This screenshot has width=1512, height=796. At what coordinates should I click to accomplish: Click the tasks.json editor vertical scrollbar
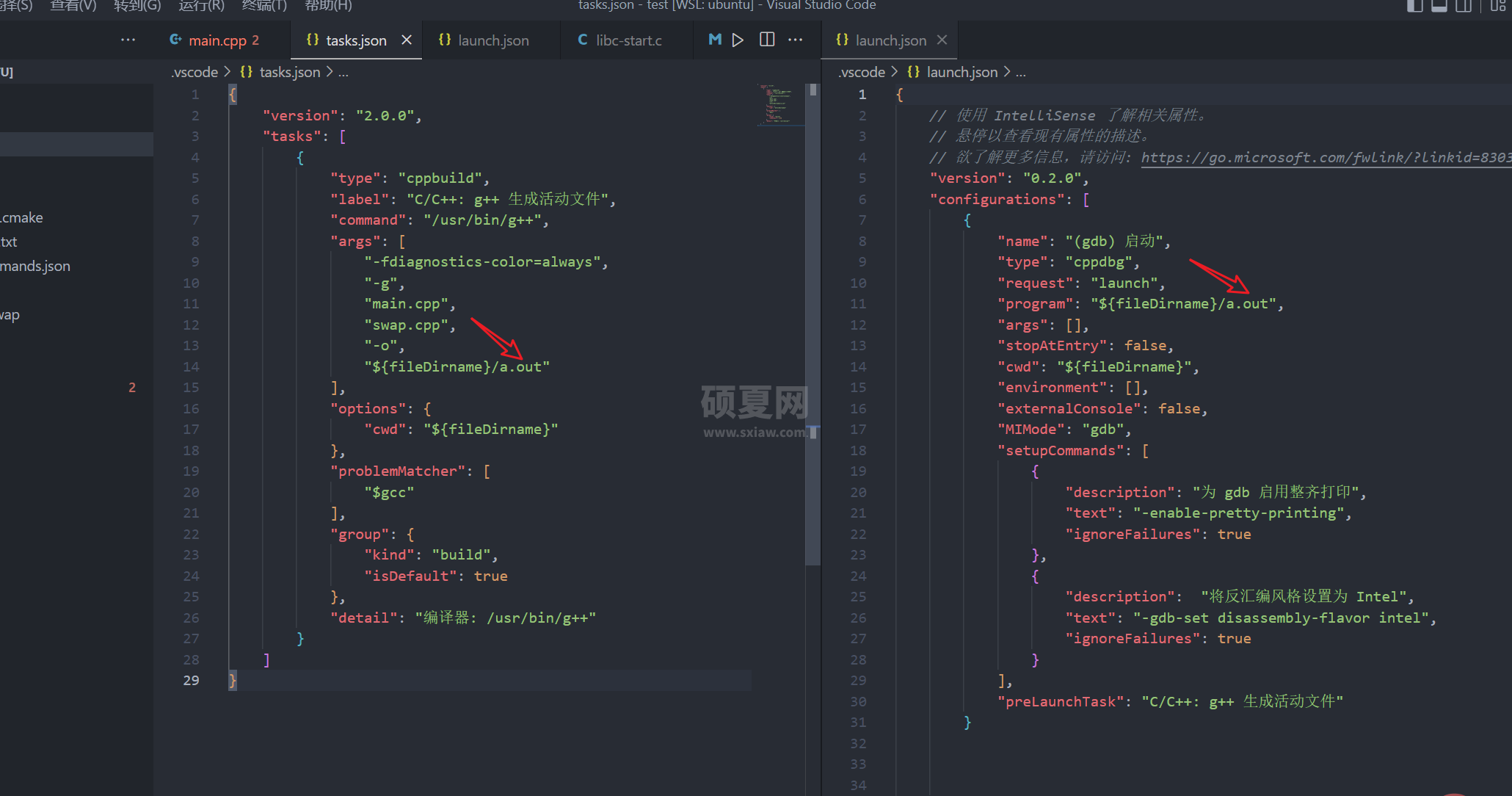pyautogui.click(x=813, y=323)
